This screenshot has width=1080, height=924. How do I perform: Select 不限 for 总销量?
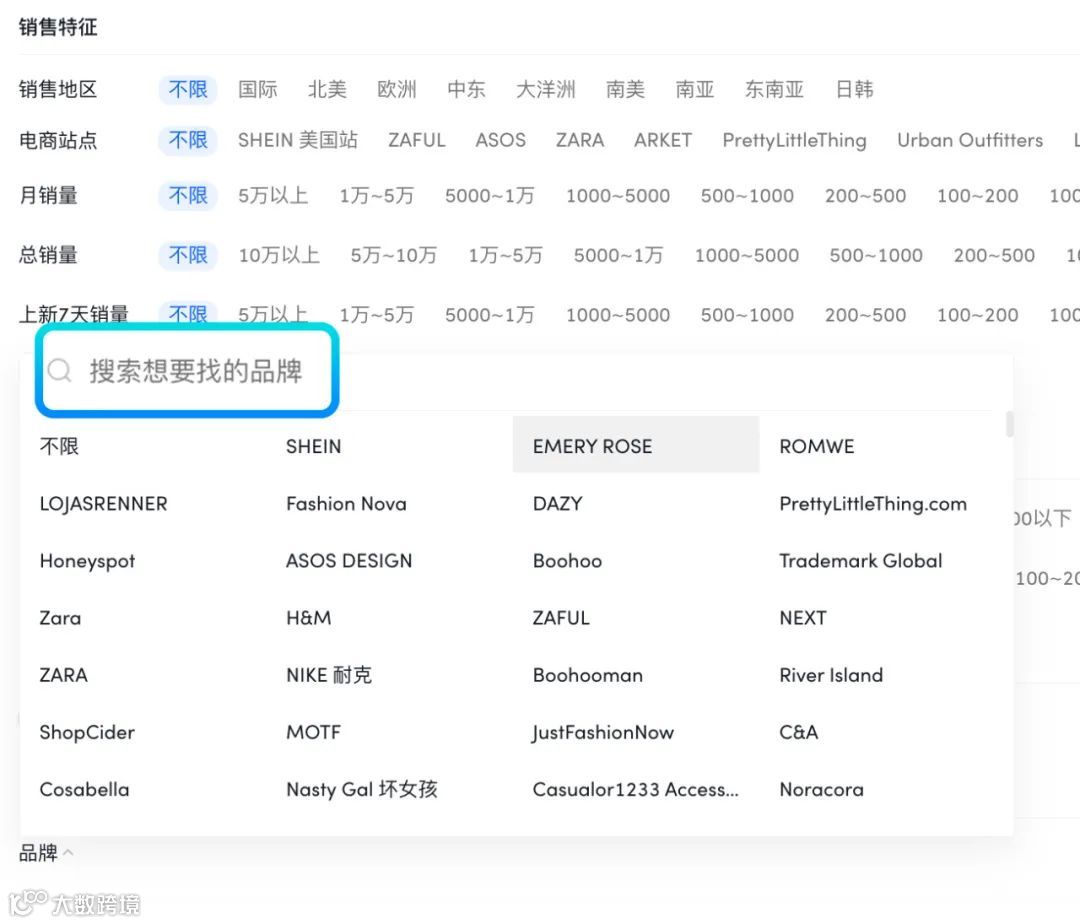click(187, 255)
